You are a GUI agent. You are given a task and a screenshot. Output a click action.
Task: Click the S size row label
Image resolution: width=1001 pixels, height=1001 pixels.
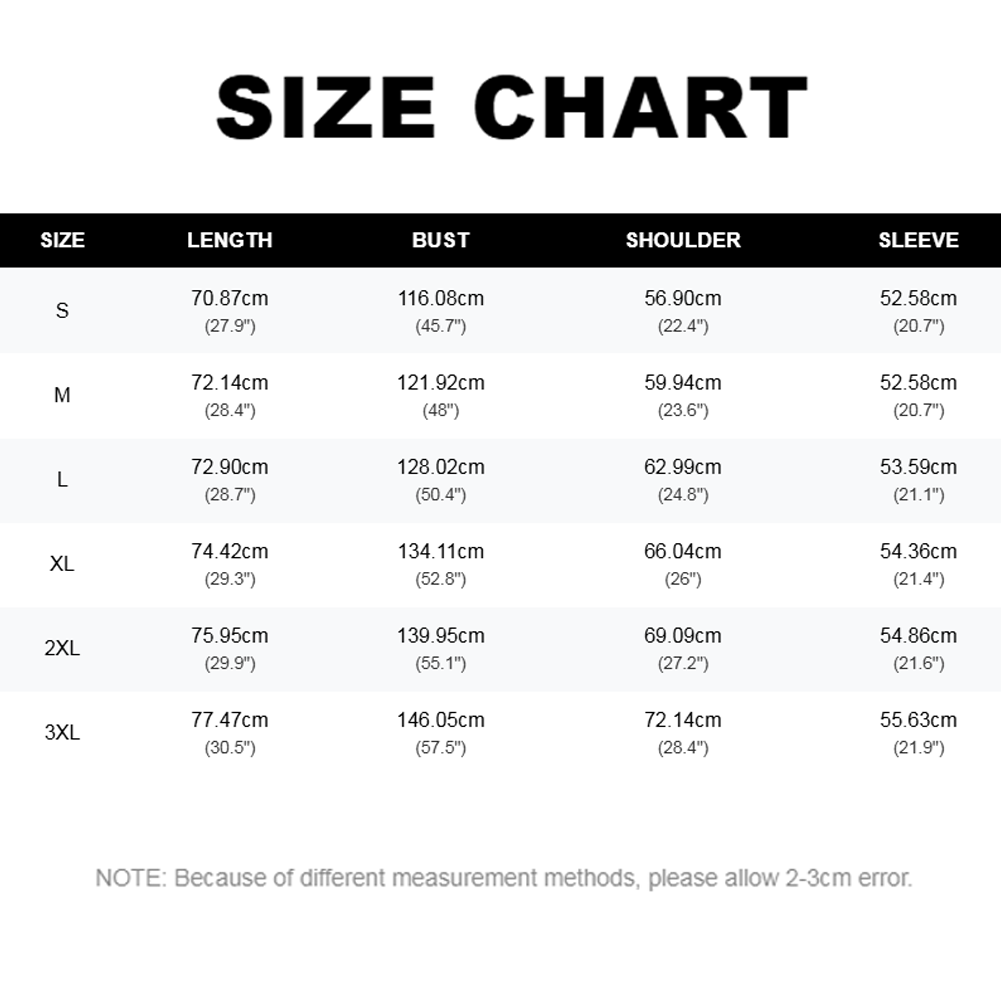coord(62,311)
